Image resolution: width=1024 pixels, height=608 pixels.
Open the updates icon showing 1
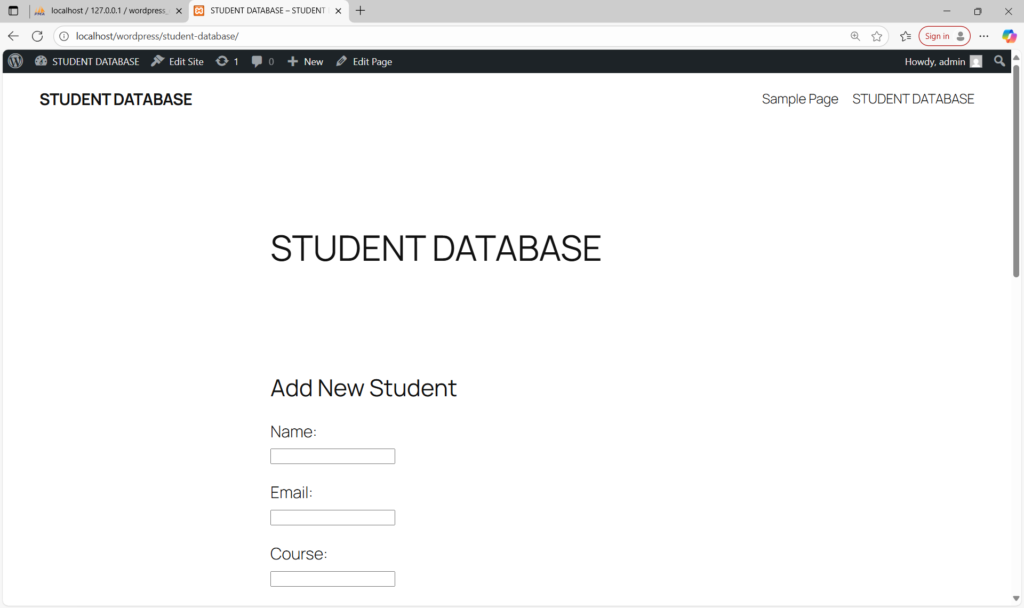227,61
